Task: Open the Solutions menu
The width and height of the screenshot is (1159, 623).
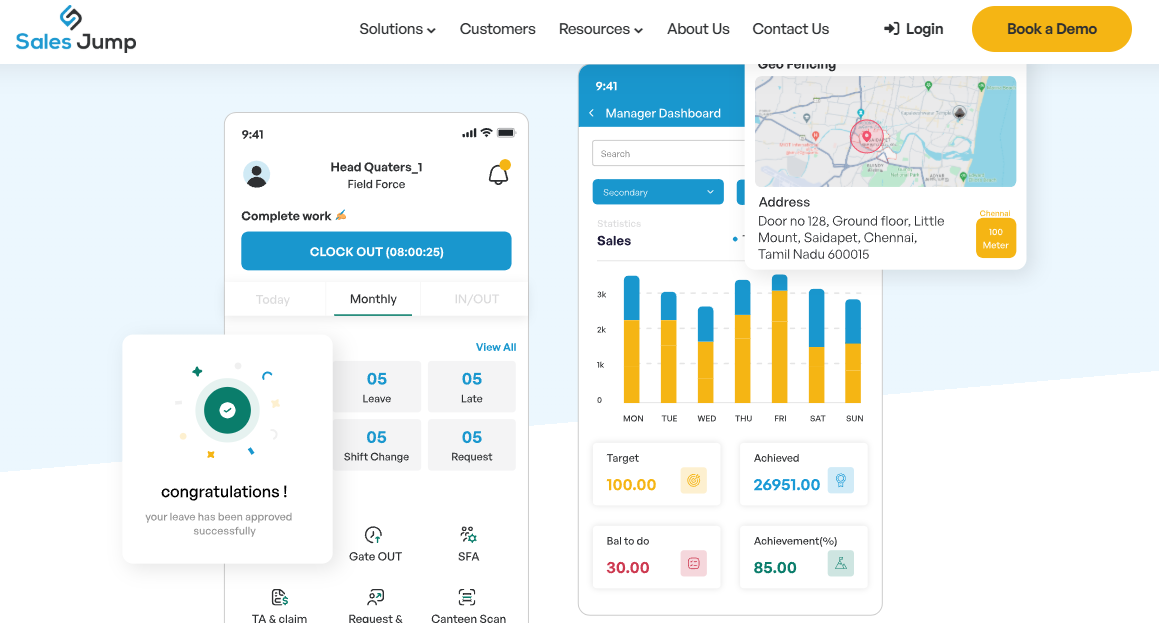Action: tap(397, 29)
